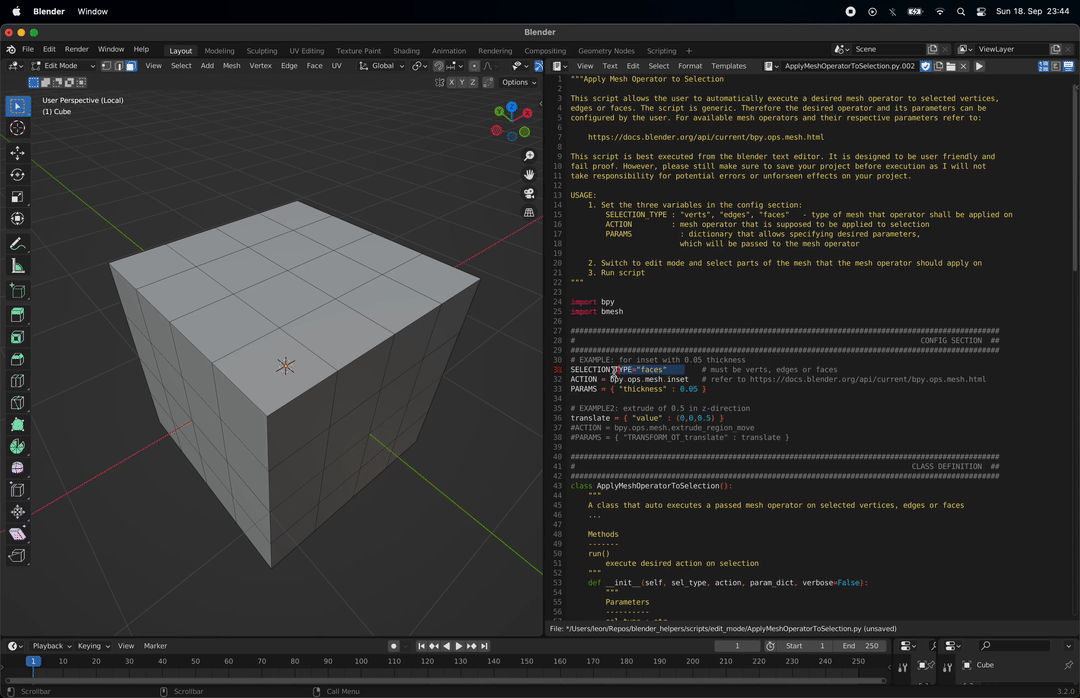Select the Smooth tool
The width and height of the screenshot is (1080, 698).
point(17,468)
